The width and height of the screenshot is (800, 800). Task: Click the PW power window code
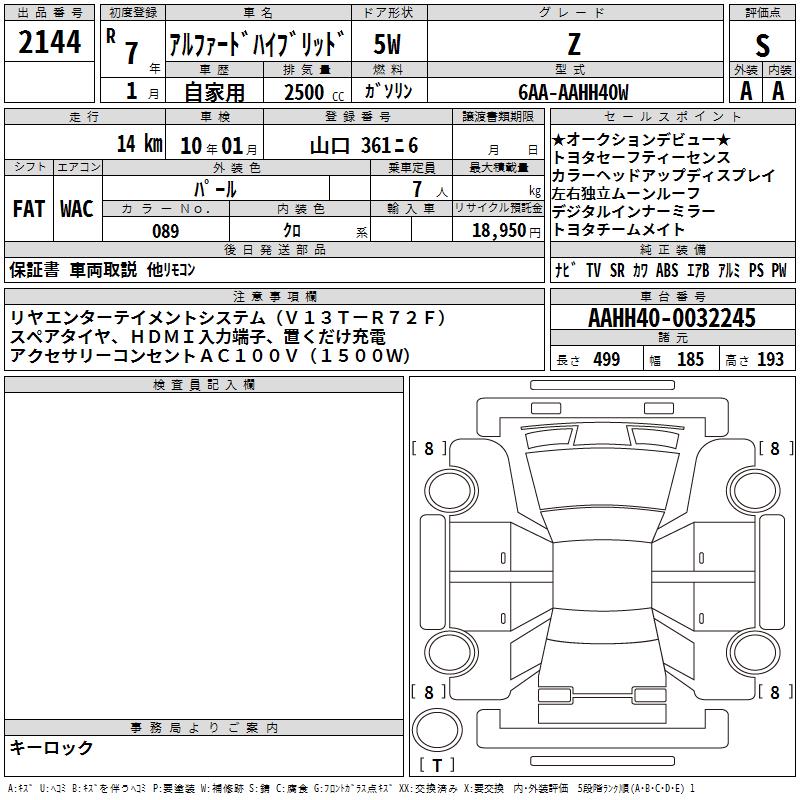click(779, 270)
